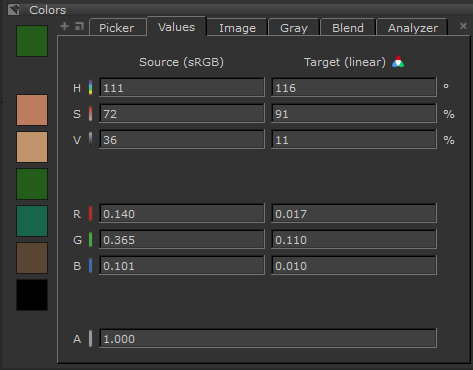Pick the light tan swatch

tap(32, 147)
